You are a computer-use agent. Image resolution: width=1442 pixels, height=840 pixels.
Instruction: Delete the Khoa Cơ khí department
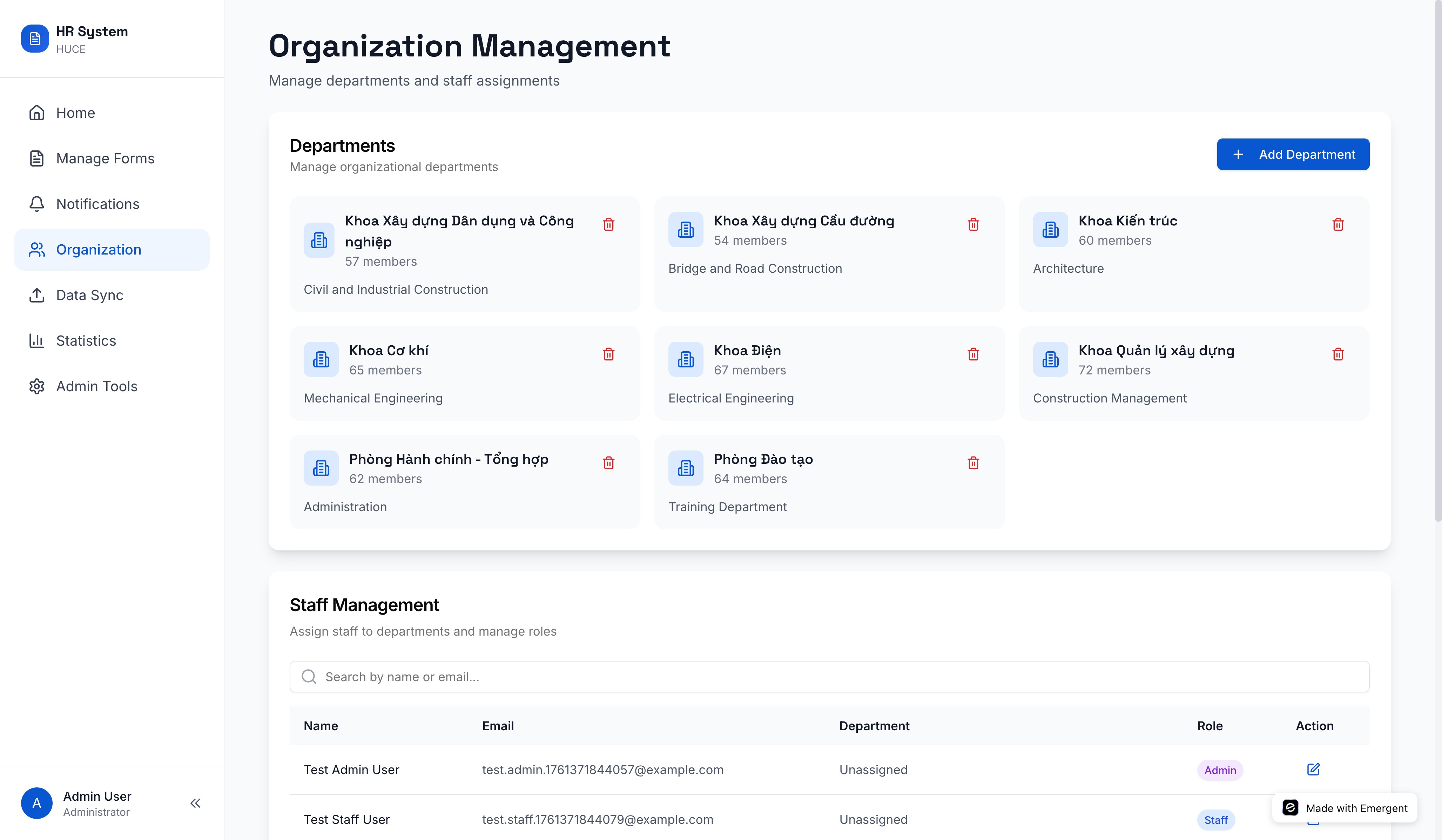point(608,354)
